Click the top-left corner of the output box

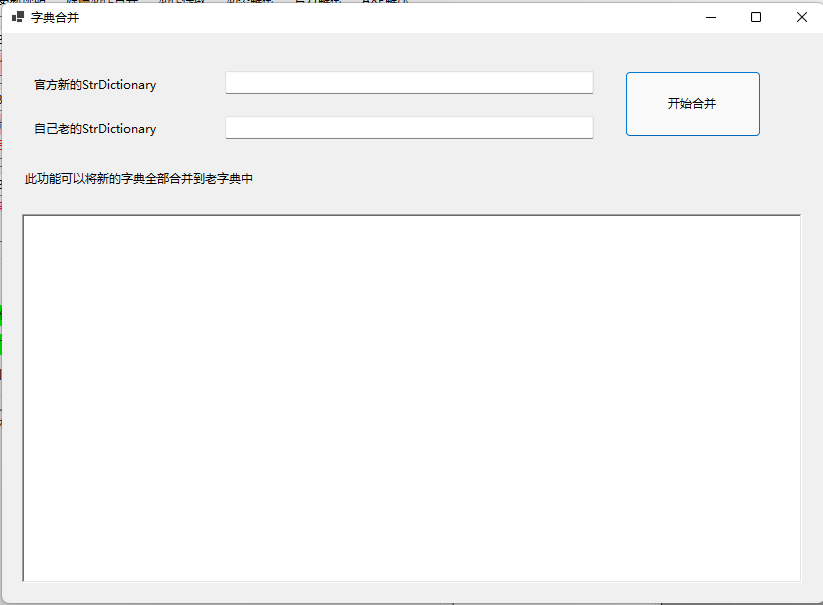[x=28, y=220]
